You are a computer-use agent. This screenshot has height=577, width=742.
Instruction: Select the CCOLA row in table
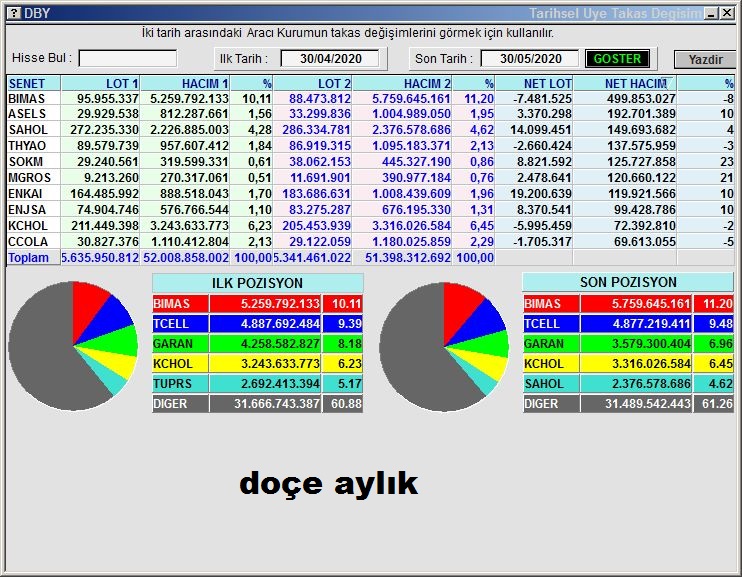[x=371, y=242]
